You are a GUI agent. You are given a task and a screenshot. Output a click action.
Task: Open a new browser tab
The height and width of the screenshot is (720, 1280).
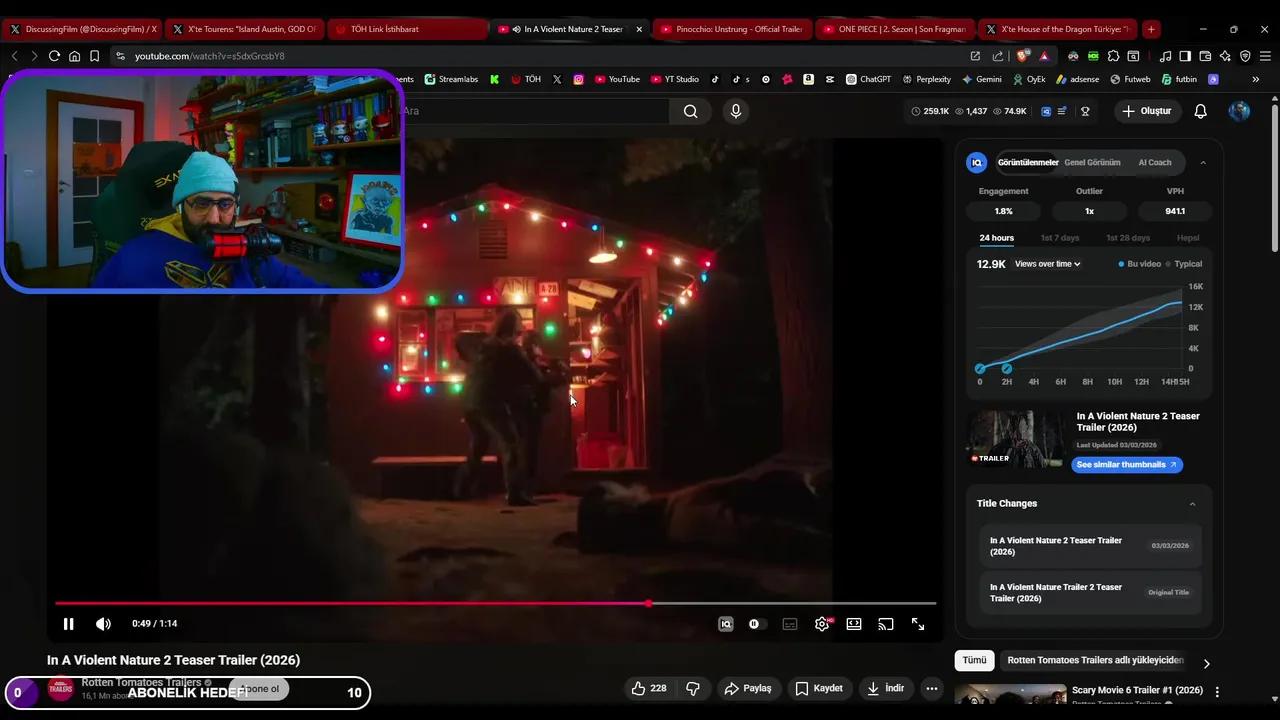click(x=1151, y=29)
